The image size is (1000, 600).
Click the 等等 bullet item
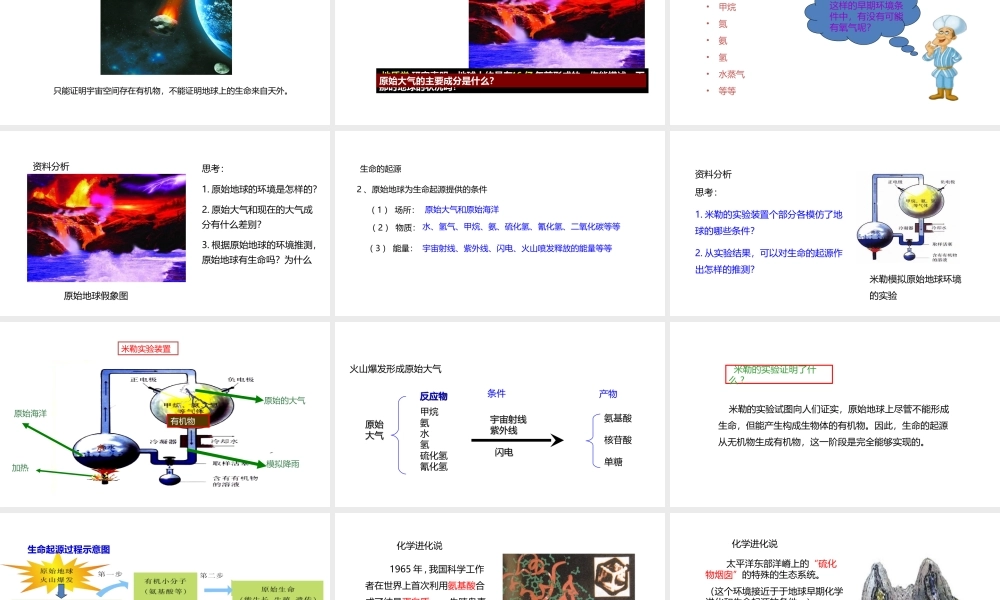[726, 91]
